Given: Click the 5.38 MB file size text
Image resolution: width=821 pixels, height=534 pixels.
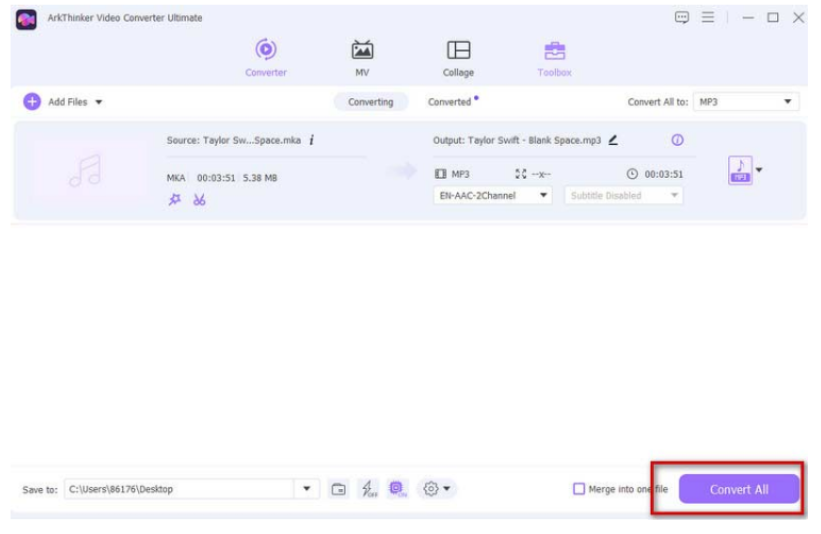Looking at the screenshot, I should click(x=260, y=178).
